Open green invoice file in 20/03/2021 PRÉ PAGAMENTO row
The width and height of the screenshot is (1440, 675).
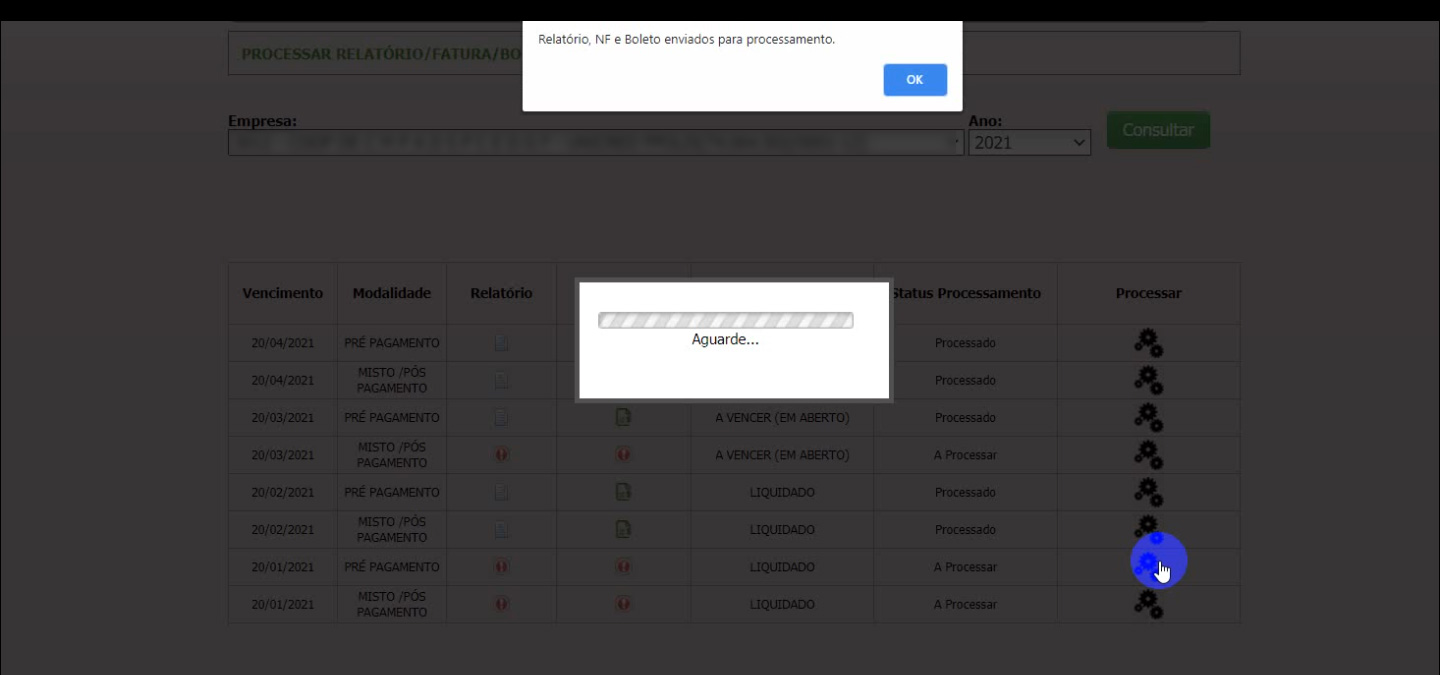623,417
